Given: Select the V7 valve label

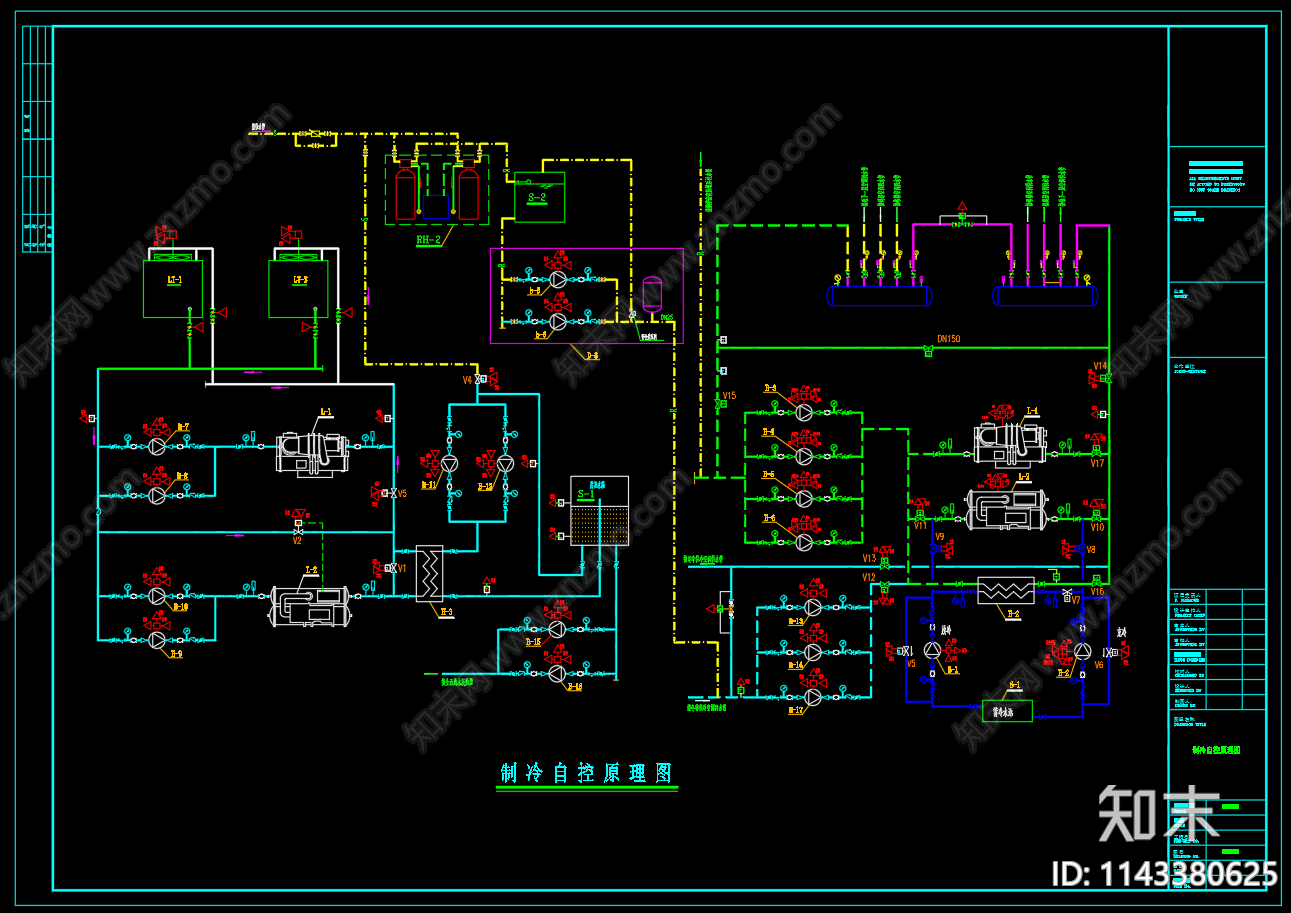Looking at the screenshot, I should point(1076,600).
